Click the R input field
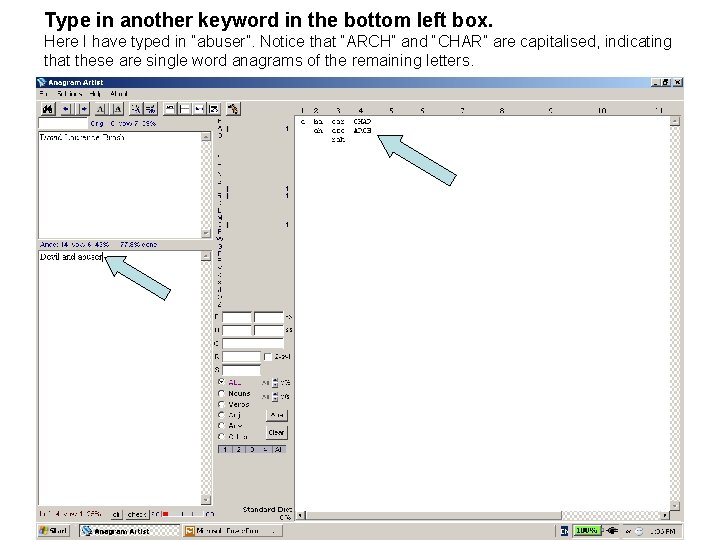The image size is (720, 540). coord(241,357)
